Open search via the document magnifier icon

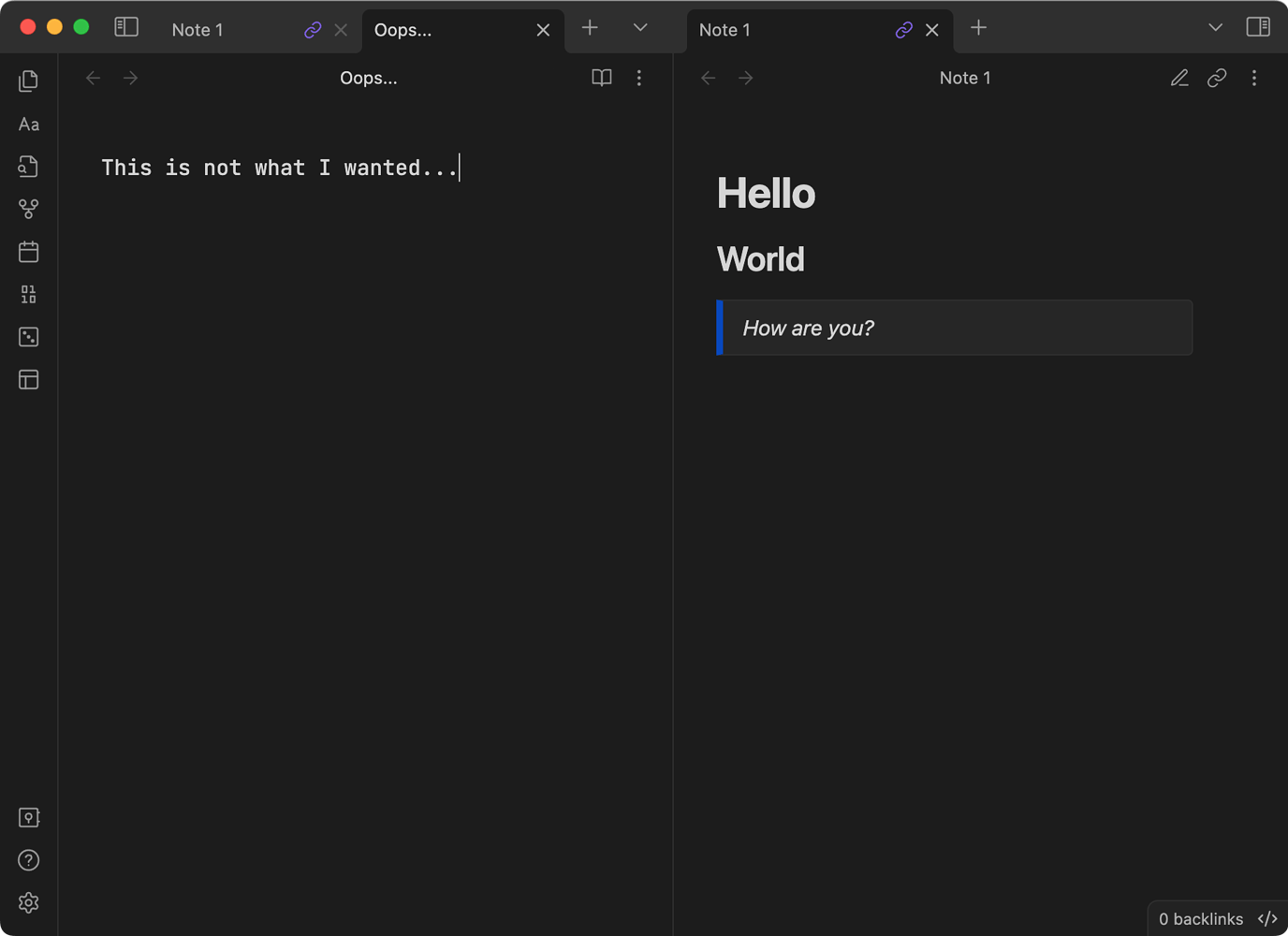tap(28, 166)
